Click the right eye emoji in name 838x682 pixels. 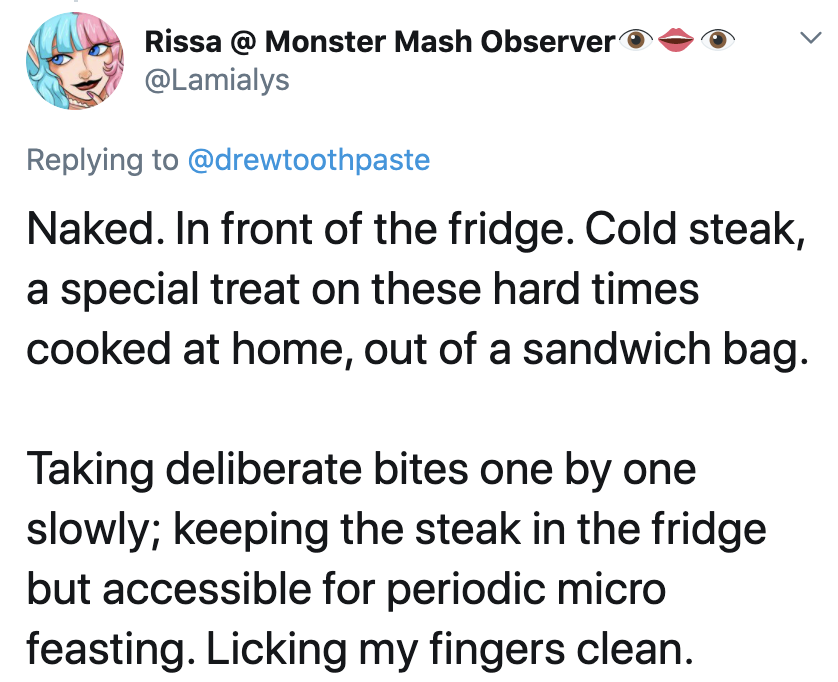[x=717, y=40]
